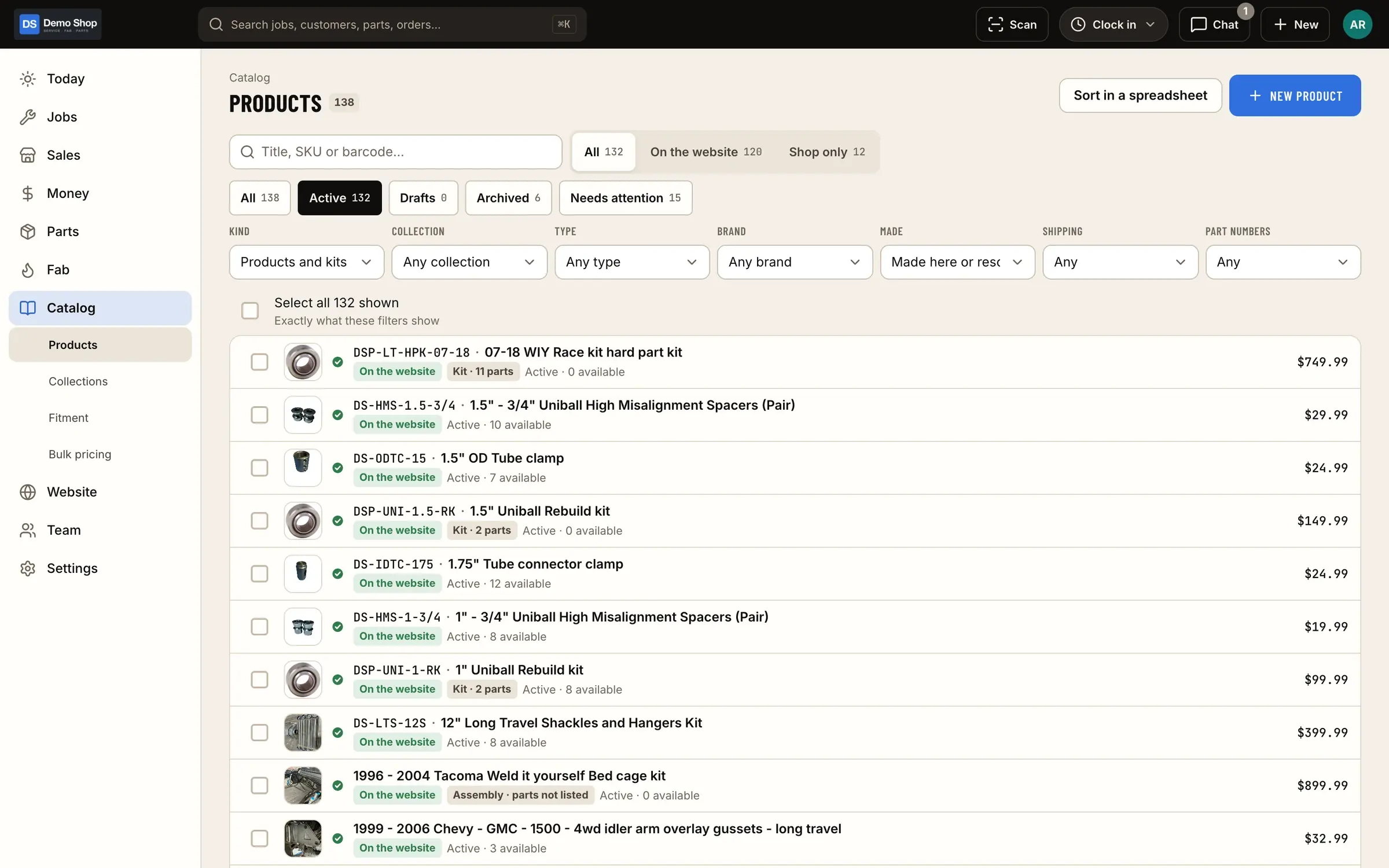The width and height of the screenshot is (1389, 868).
Task: Open Collections in the Catalog submenu
Action: click(78, 381)
